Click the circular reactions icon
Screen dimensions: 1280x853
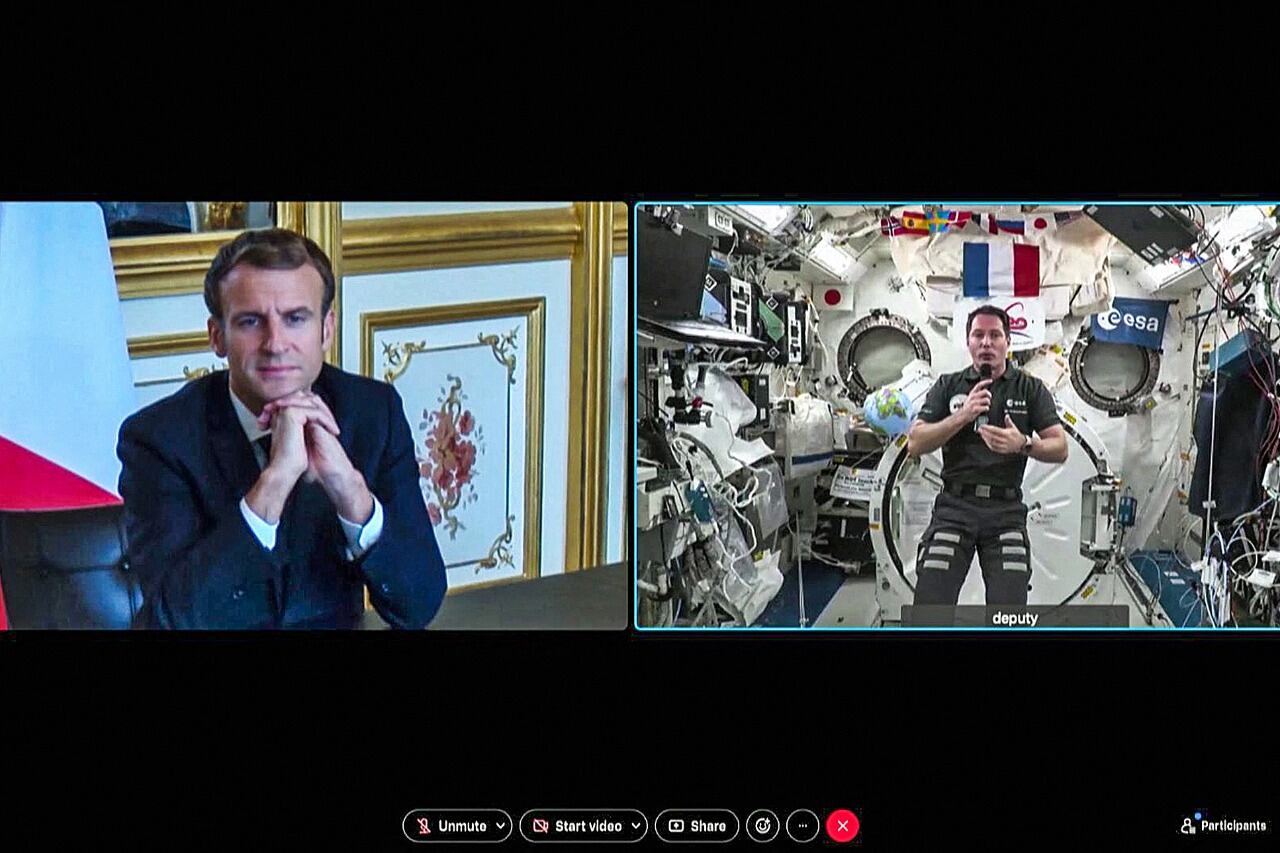(x=762, y=826)
